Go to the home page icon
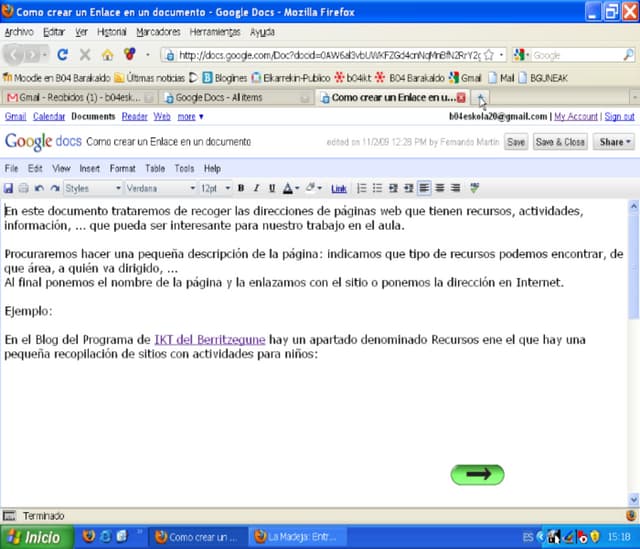Image resolution: width=640 pixels, height=549 pixels. [107, 55]
